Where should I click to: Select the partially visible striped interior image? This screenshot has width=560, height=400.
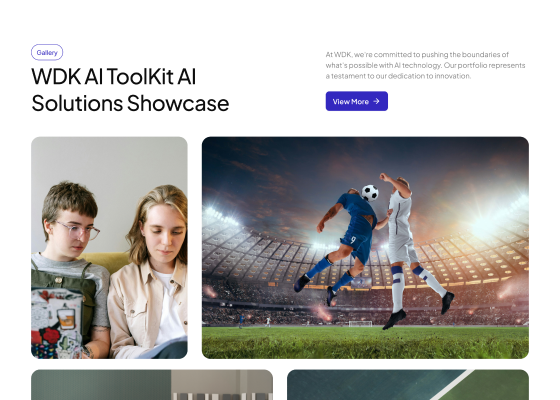pos(152,385)
